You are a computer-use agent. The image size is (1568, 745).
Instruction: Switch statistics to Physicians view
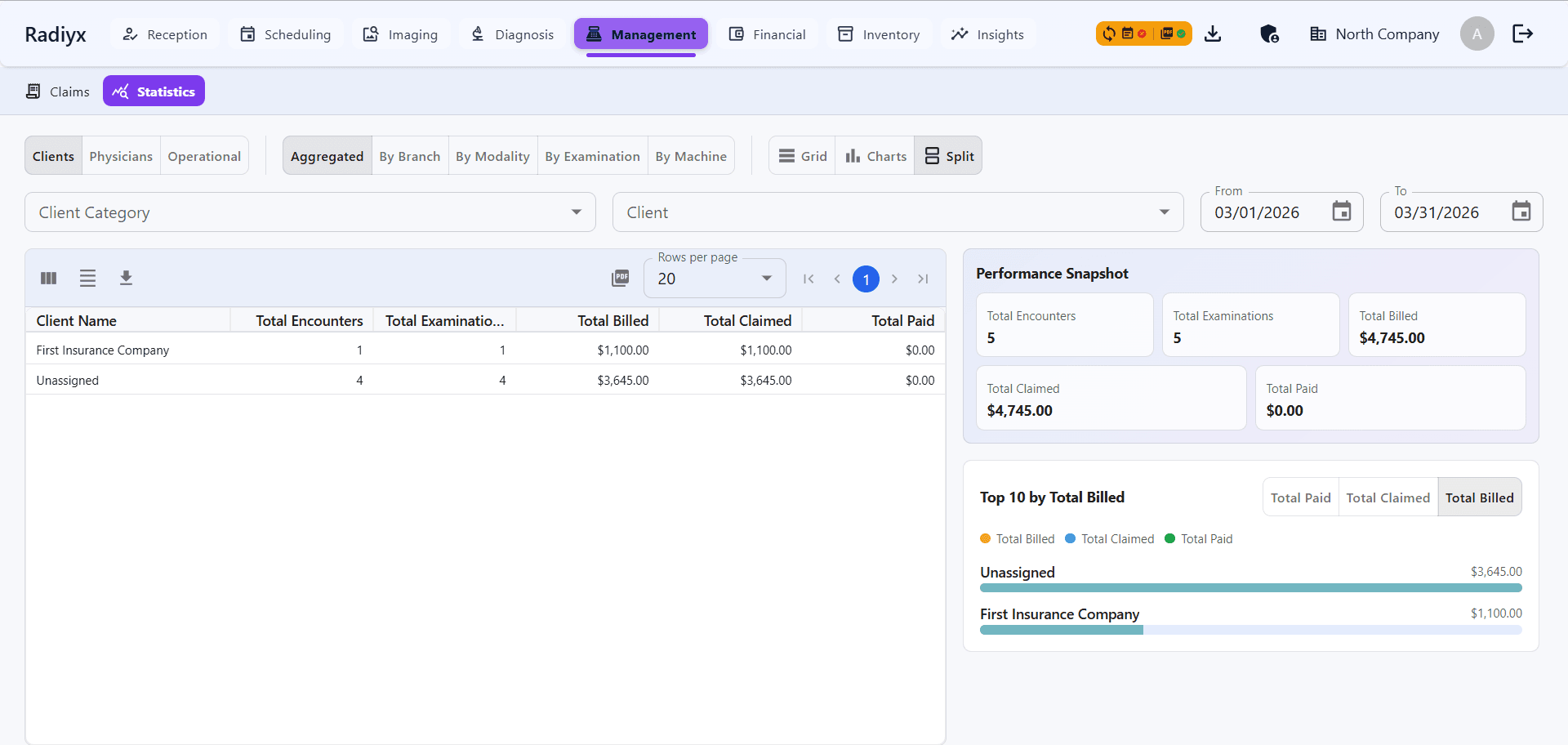point(121,156)
